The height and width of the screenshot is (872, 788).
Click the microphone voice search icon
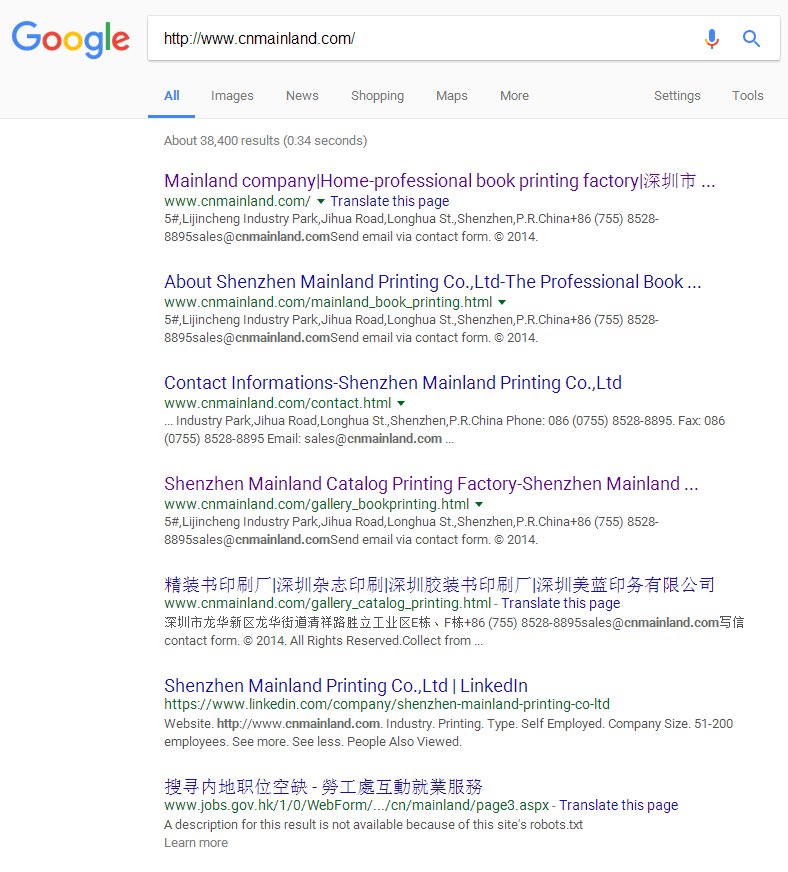(711, 39)
